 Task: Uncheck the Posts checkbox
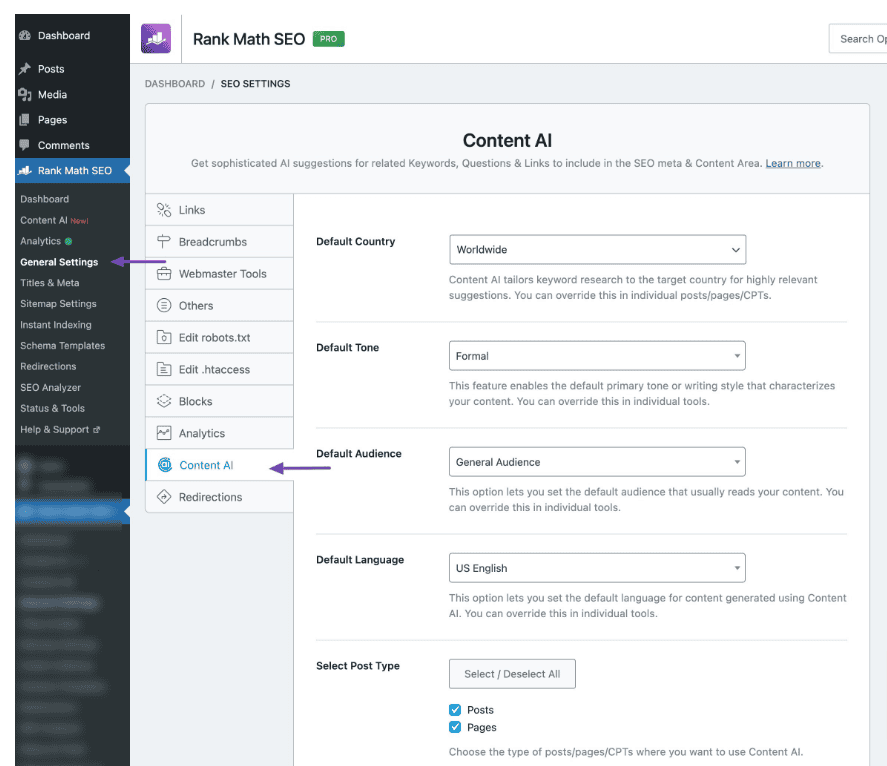456,710
